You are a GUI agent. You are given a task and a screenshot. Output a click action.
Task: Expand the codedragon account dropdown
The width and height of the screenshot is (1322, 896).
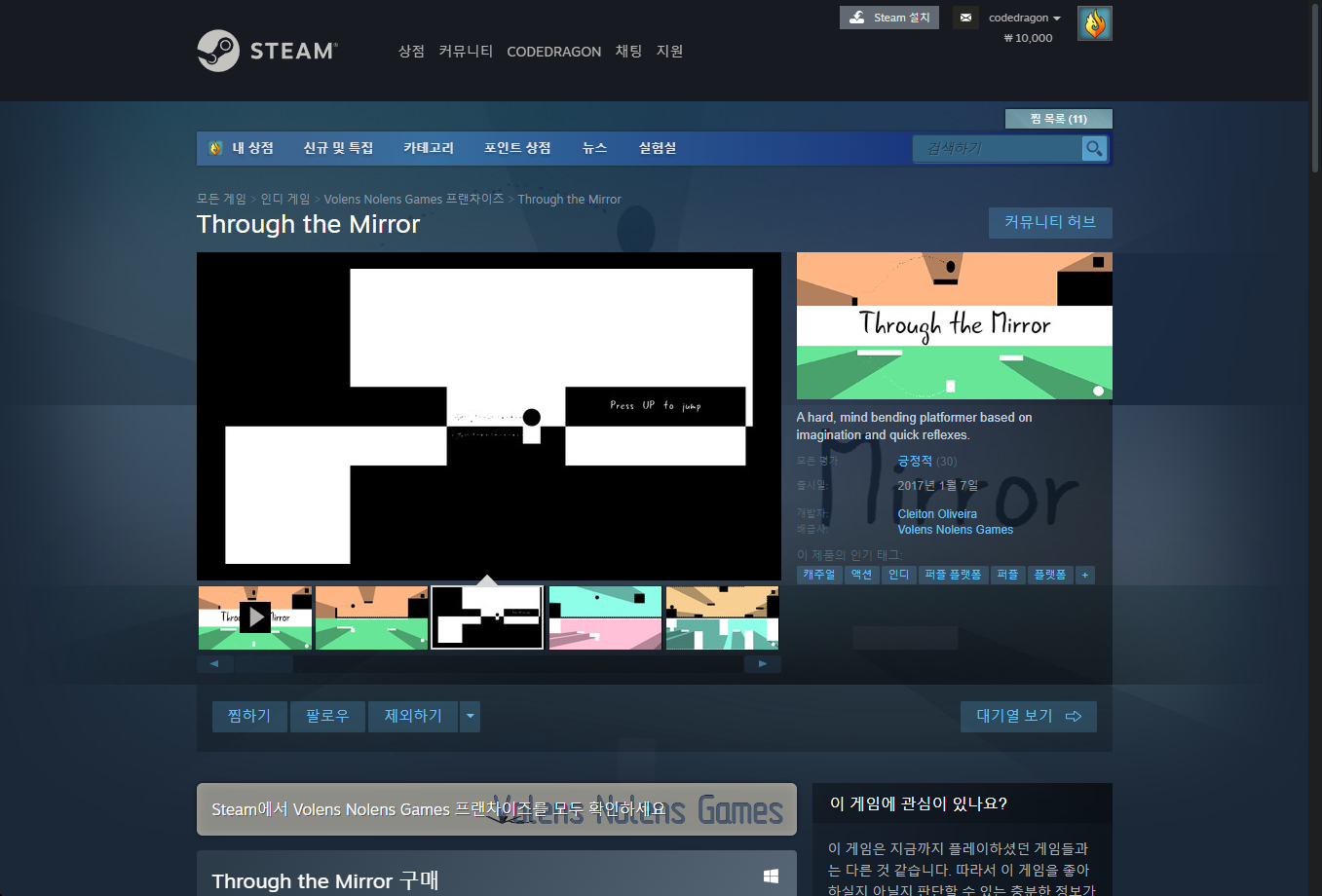pos(1025,18)
